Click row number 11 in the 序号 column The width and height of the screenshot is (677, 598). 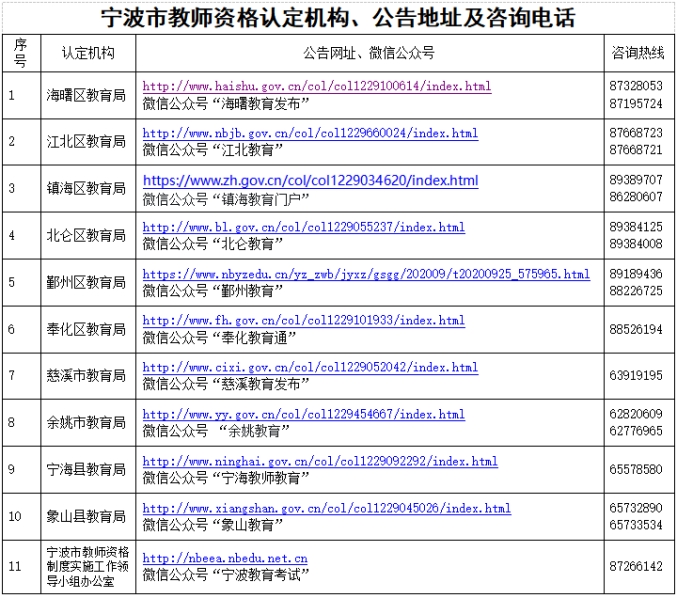click(x=15, y=567)
